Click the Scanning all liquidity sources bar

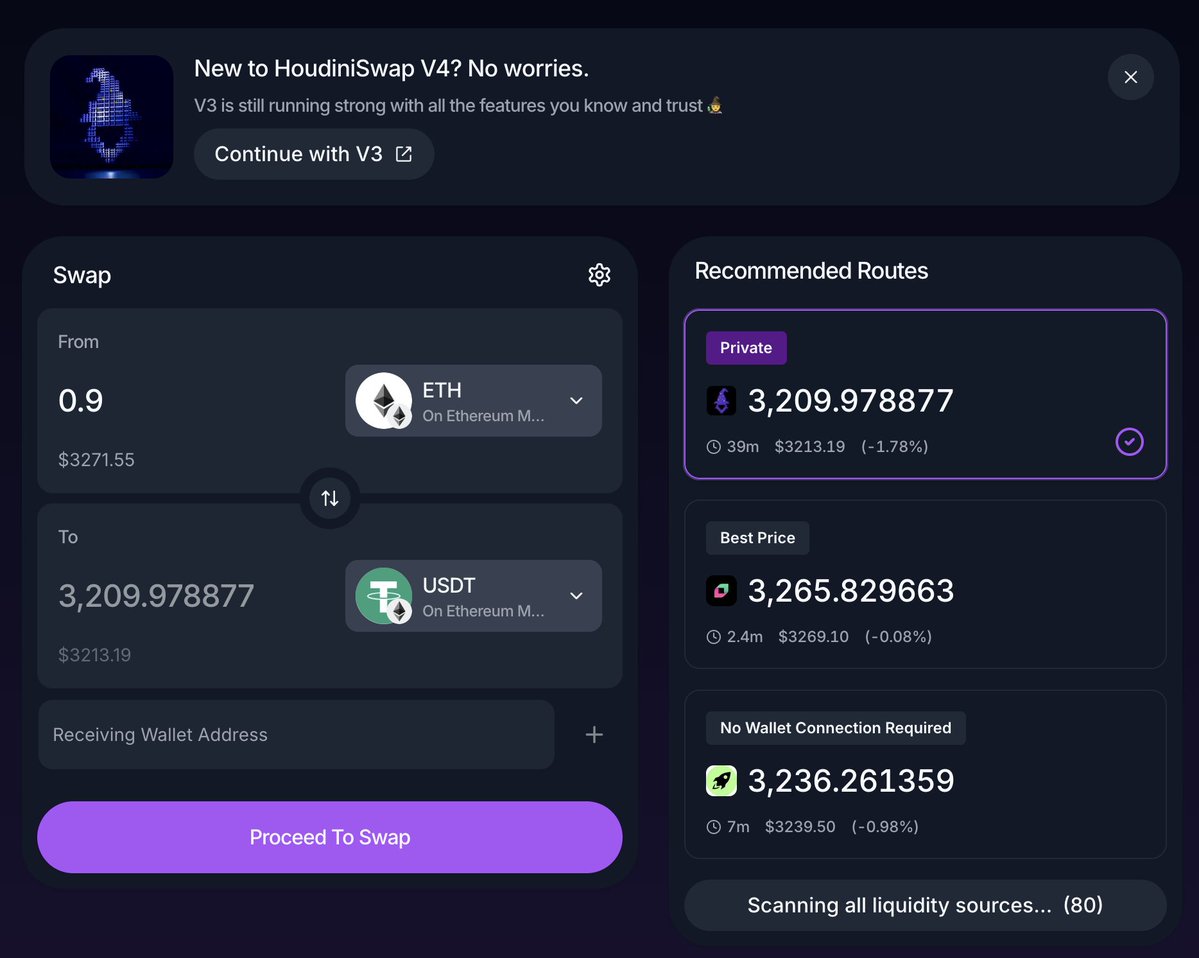pyautogui.click(x=925, y=906)
